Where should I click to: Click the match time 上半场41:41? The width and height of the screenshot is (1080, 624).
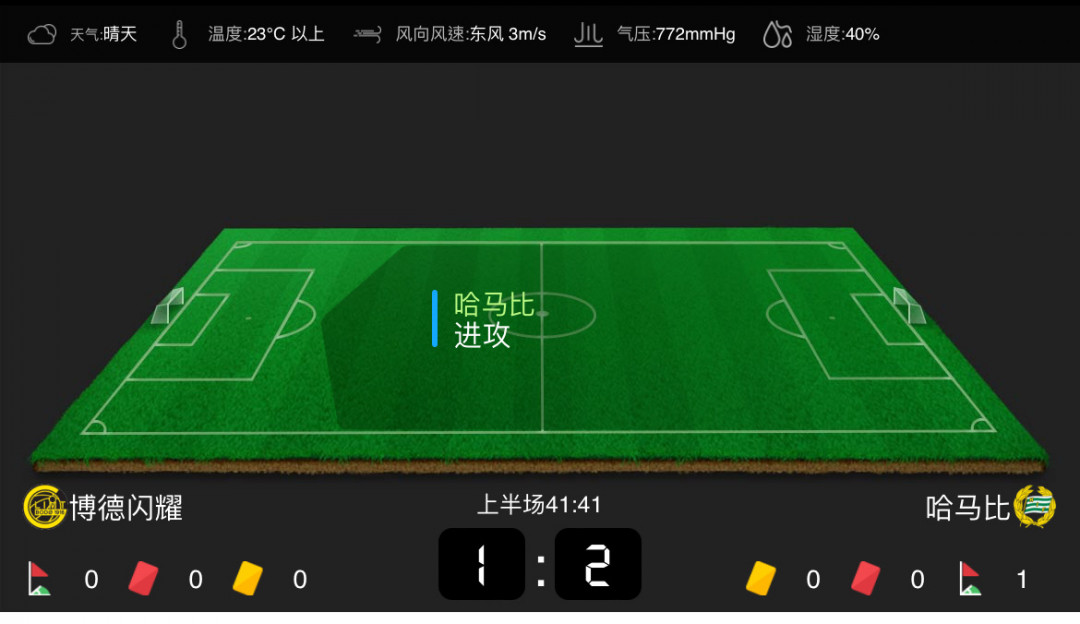[x=539, y=505]
